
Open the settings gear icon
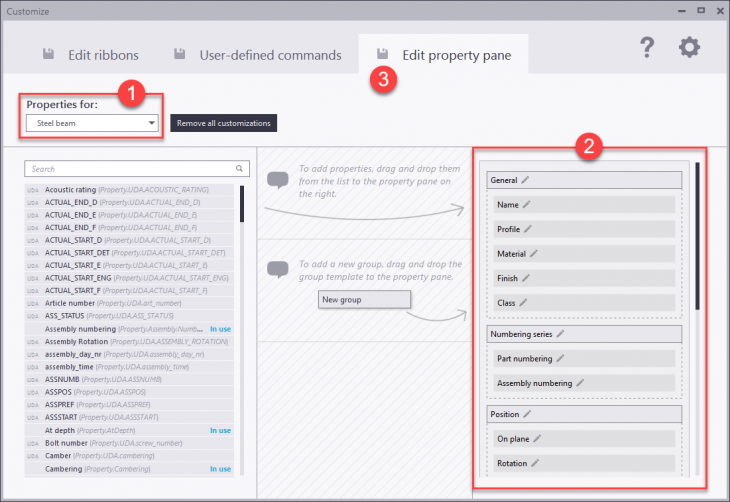689,47
